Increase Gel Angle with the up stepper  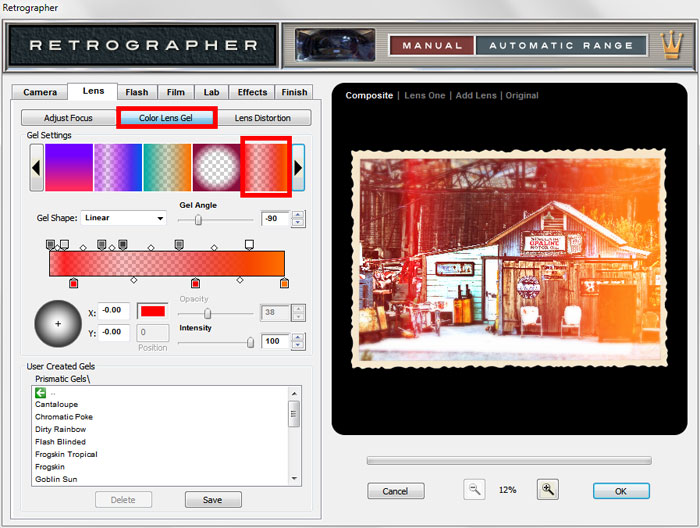tap(298, 215)
